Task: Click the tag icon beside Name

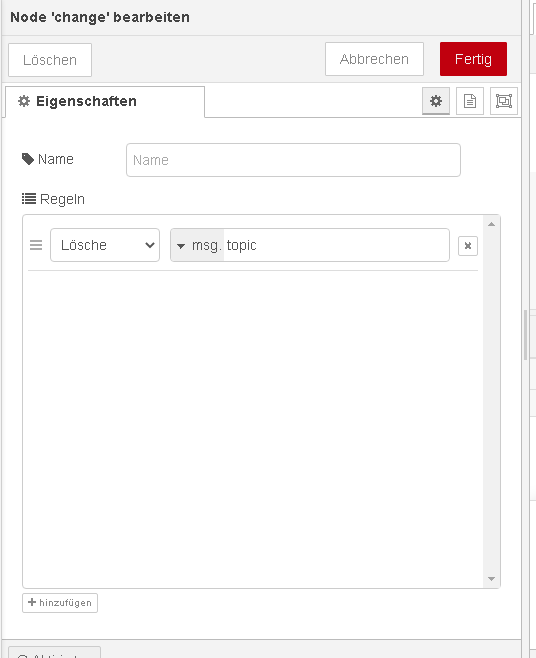Action: point(28,159)
